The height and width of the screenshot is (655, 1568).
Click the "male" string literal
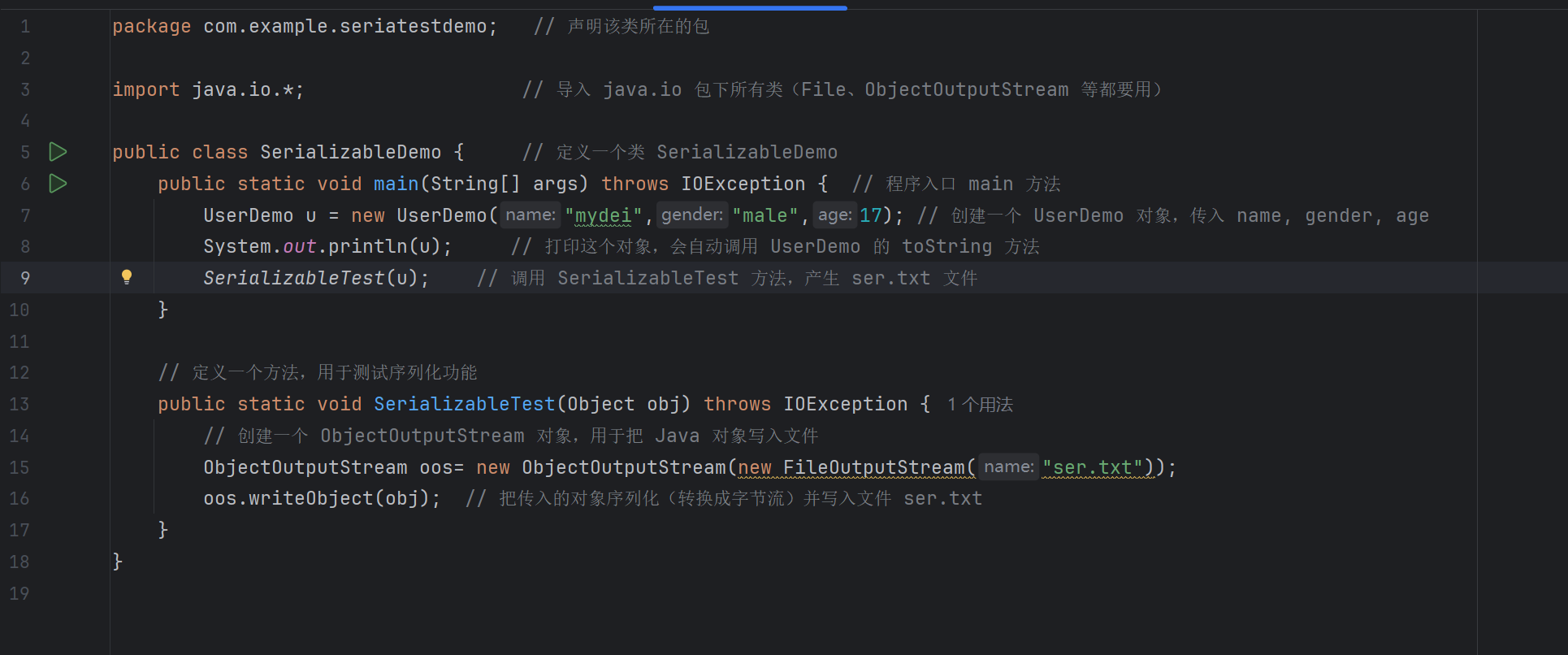[765, 215]
